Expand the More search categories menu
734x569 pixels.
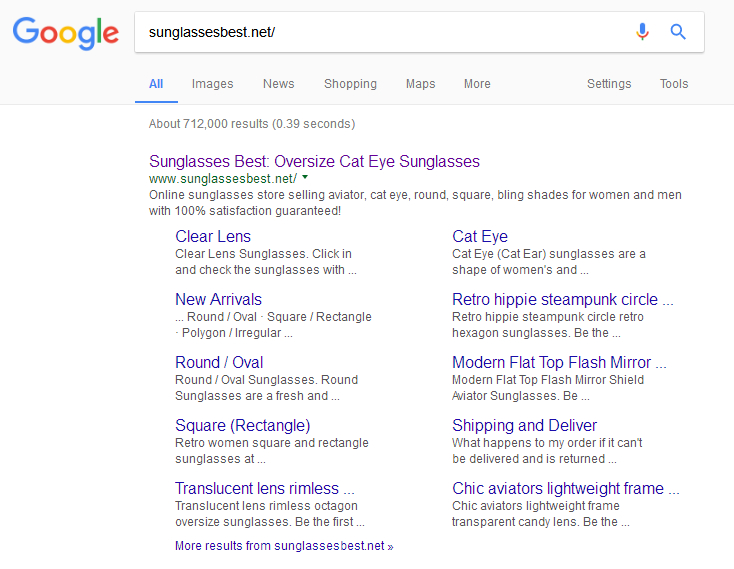click(477, 84)
